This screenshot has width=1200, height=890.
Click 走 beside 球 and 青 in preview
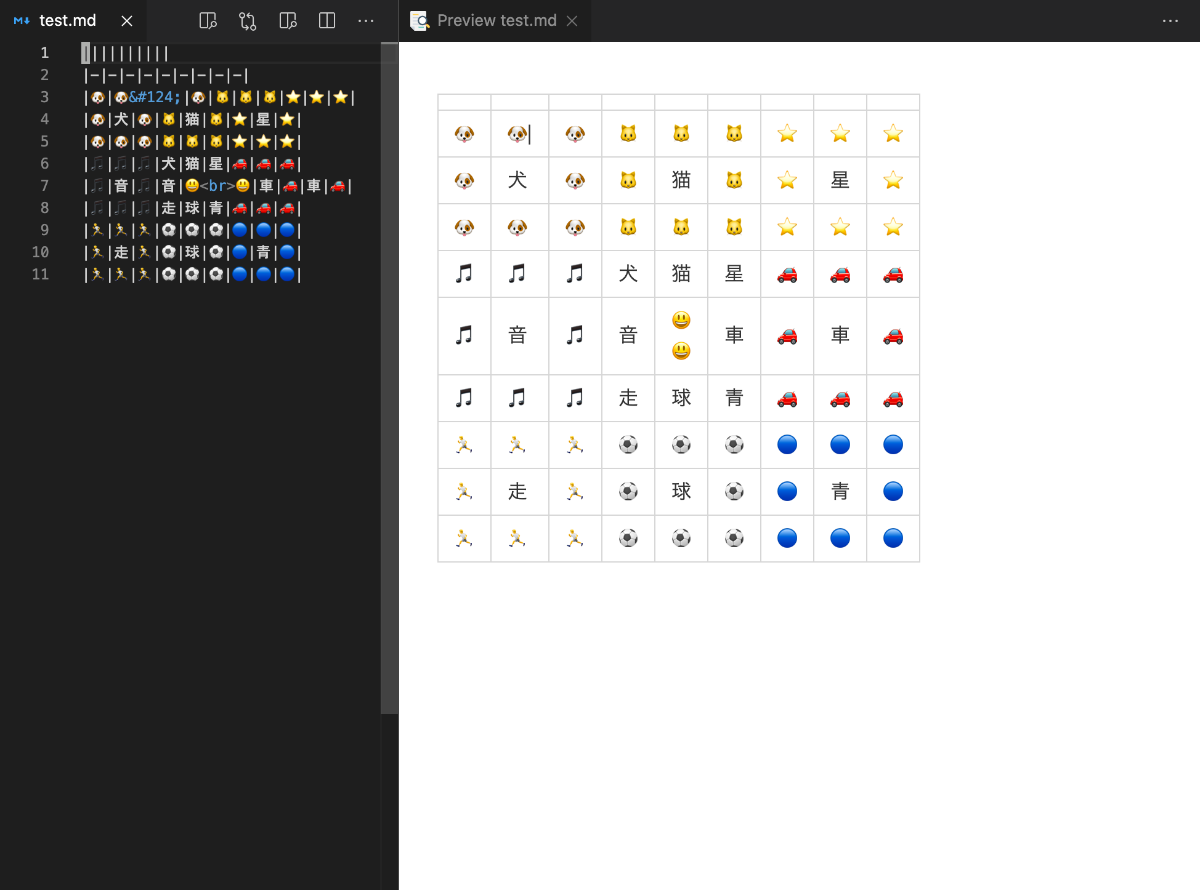click(x=628, y=398)
